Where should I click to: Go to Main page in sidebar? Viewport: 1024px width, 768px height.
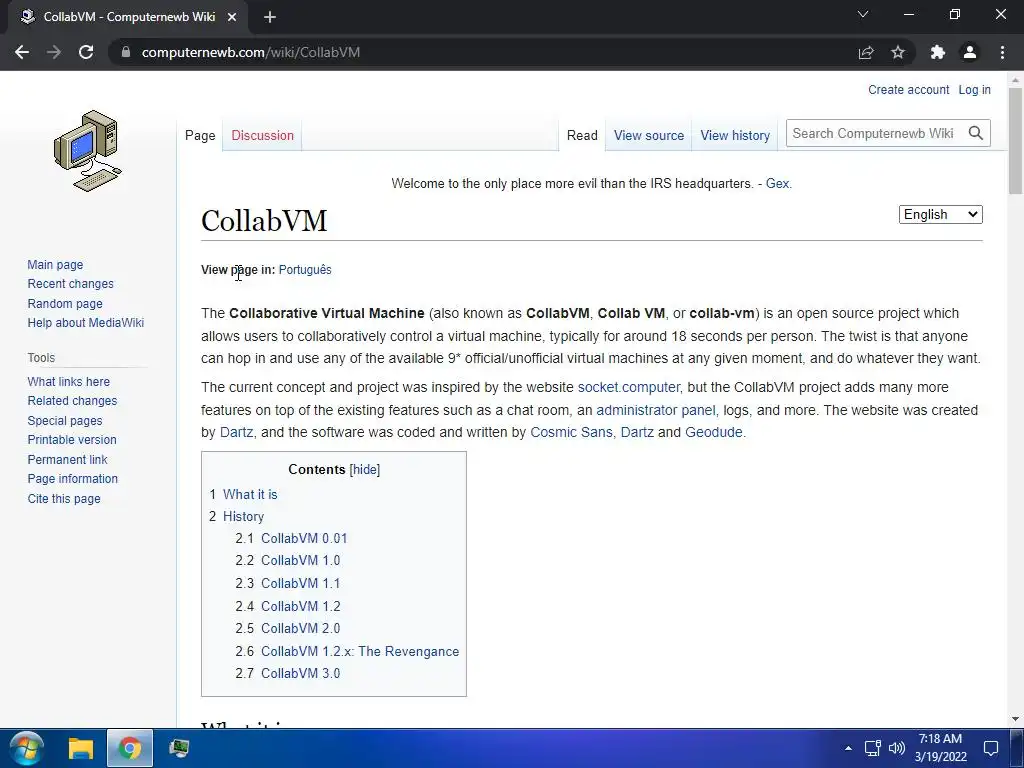coord(56,264)
